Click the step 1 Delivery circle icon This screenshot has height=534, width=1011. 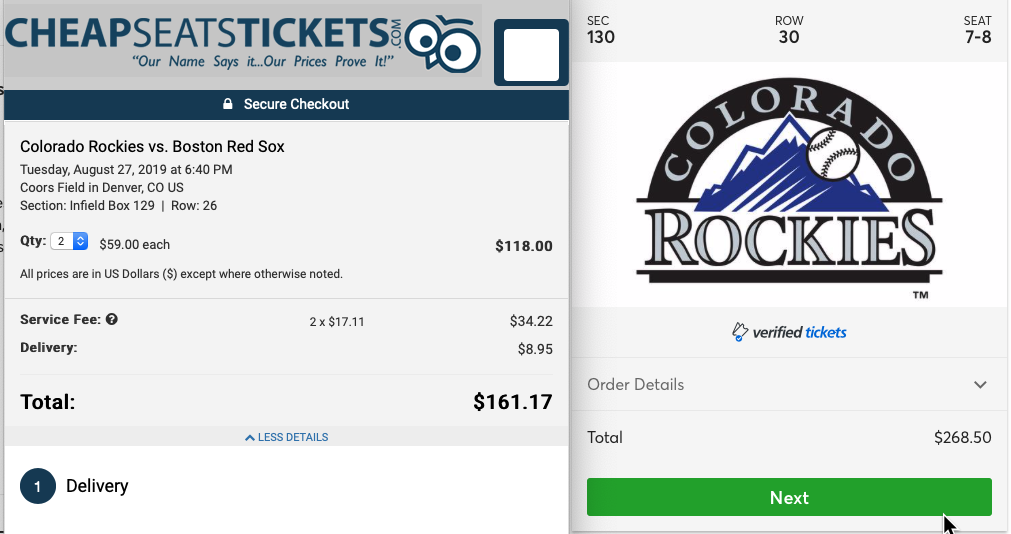click(37, 486)
